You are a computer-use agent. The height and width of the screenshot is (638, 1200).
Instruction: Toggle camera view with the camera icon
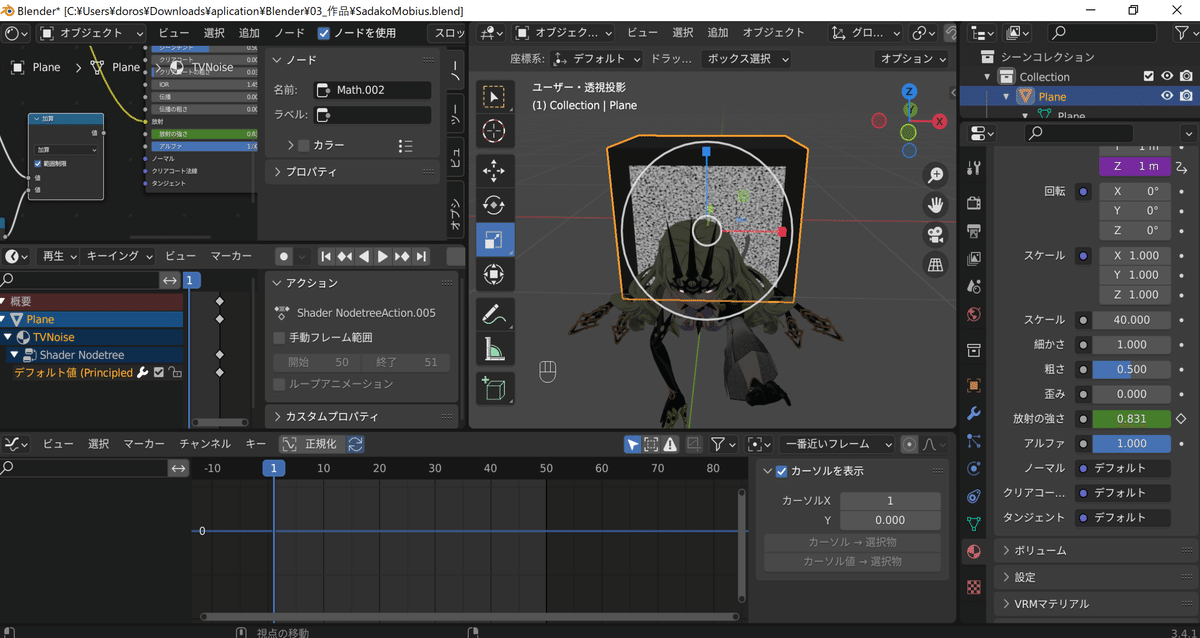click(x=936, y=236)
